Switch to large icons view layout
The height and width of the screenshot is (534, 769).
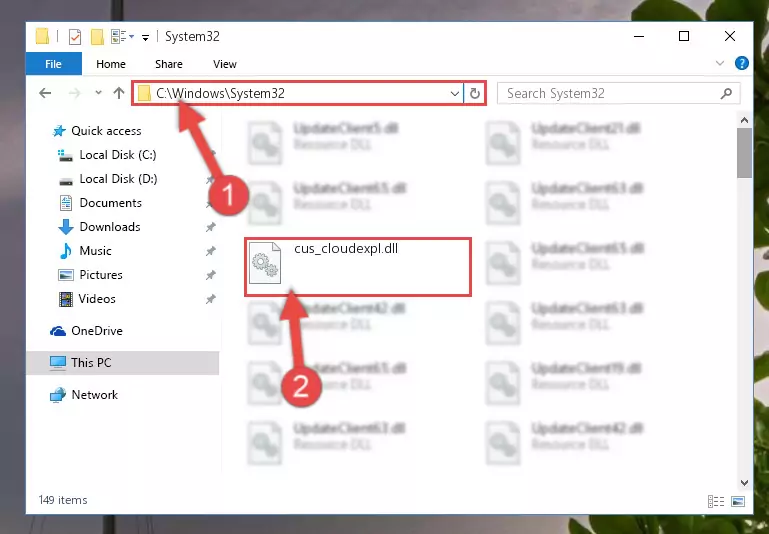click(x=738, y=501)
